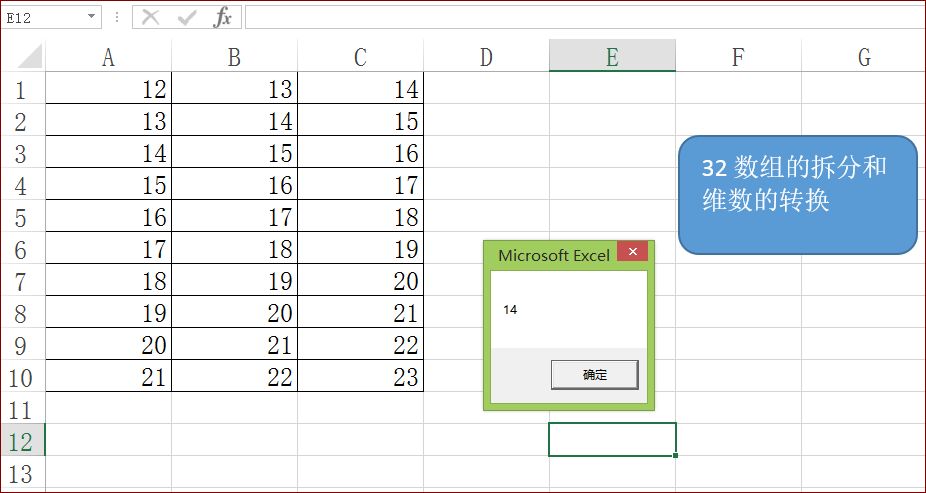Click cell B3 containing 15
Image resolution: width=926 pixels, height=493 pixels.
coord(234,152)
